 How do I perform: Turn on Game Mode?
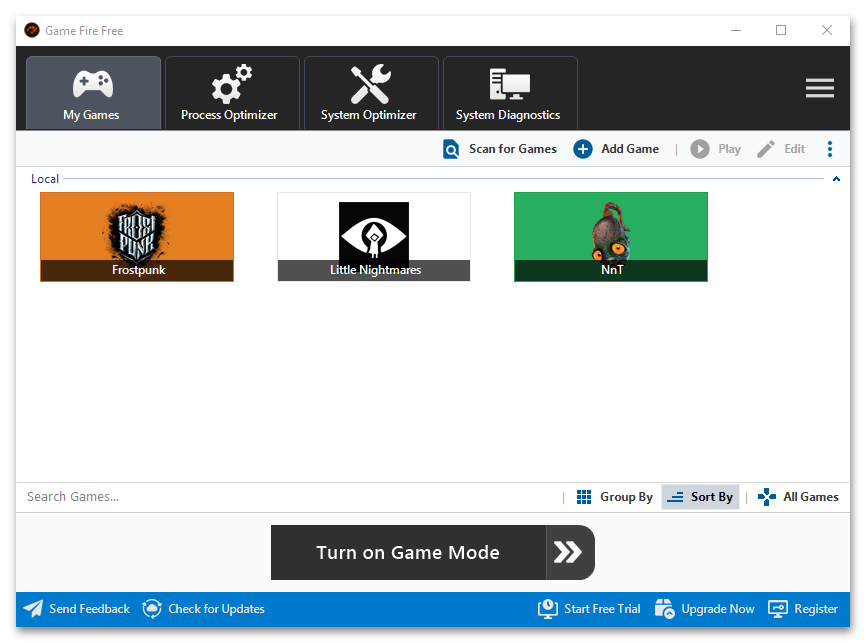pos(432,552)
